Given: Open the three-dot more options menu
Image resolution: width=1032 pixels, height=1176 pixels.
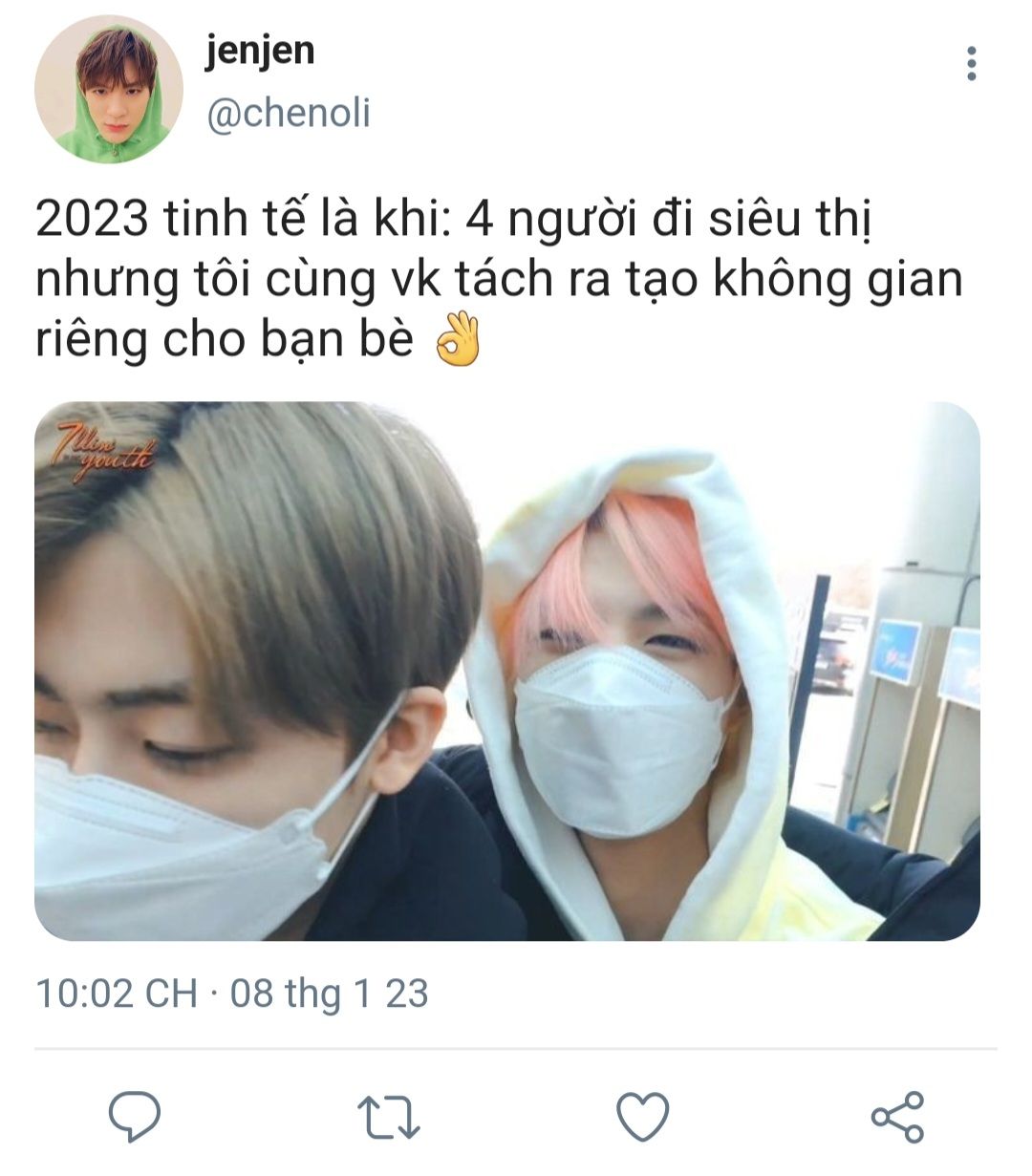Looking at the screenshot, I should 971,63.
